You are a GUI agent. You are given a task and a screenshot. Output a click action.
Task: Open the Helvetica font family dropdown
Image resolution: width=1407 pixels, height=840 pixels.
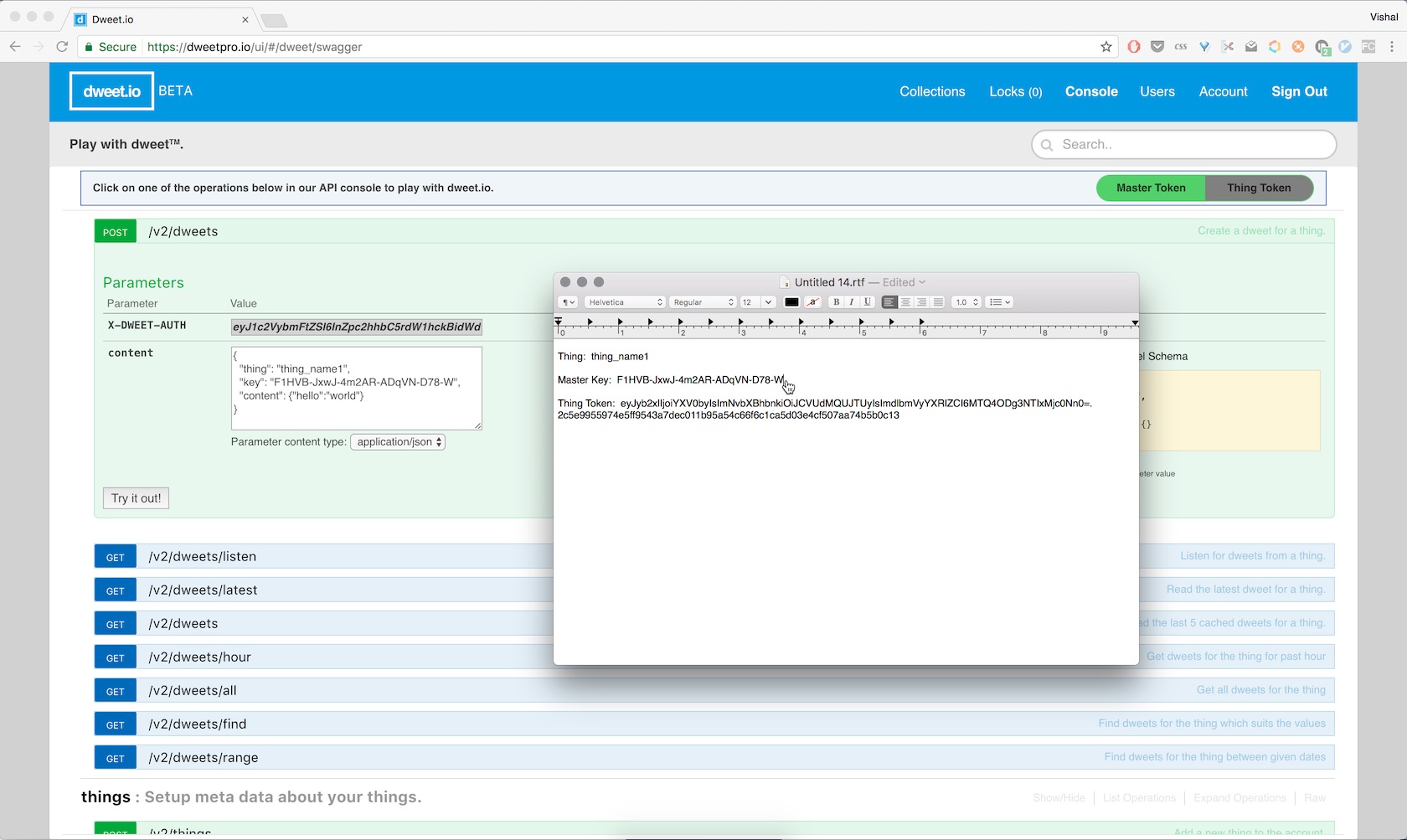(626, 302)
